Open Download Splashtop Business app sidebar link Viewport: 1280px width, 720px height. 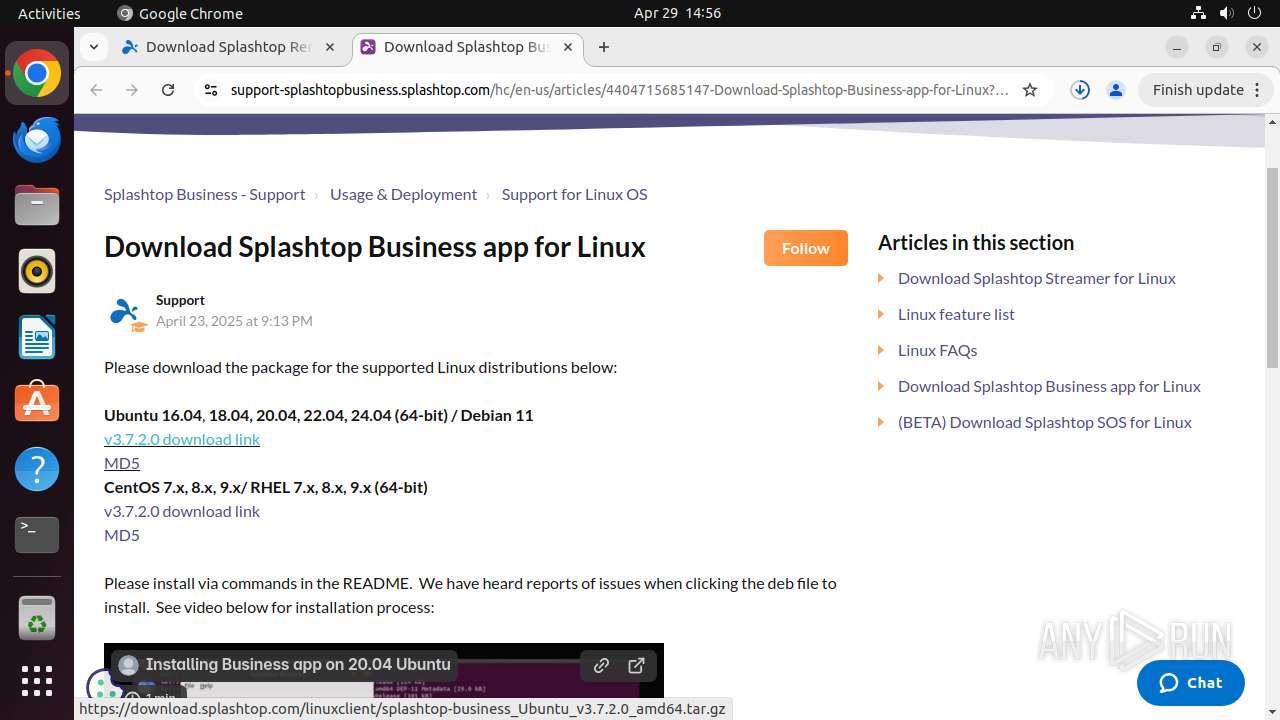1049,386
